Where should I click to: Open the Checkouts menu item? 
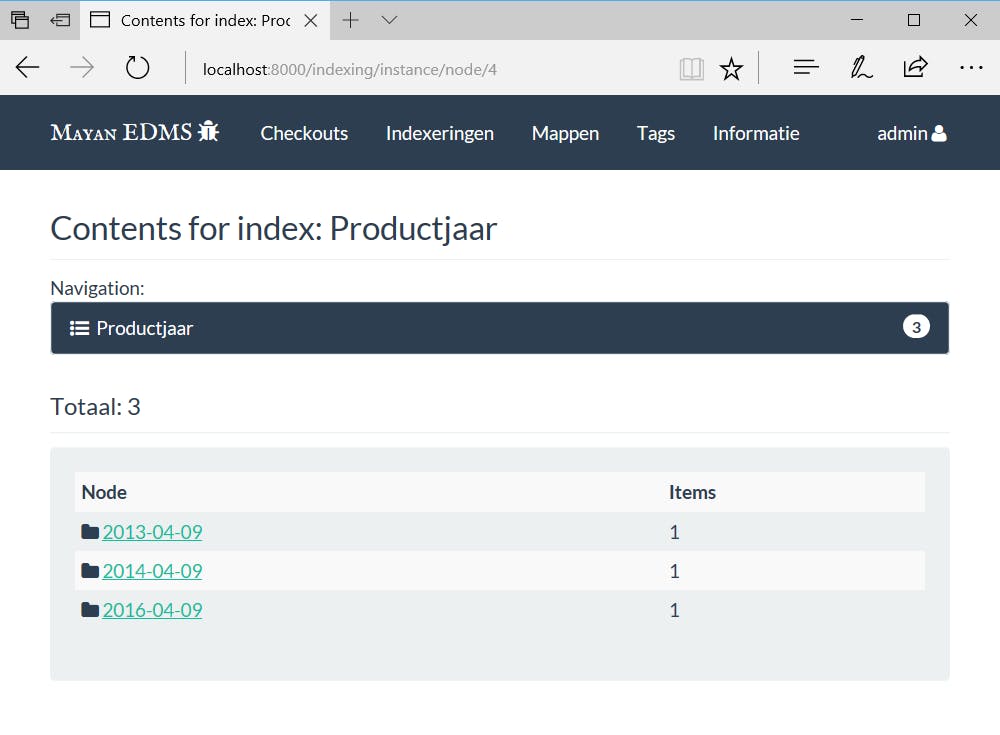304,133
